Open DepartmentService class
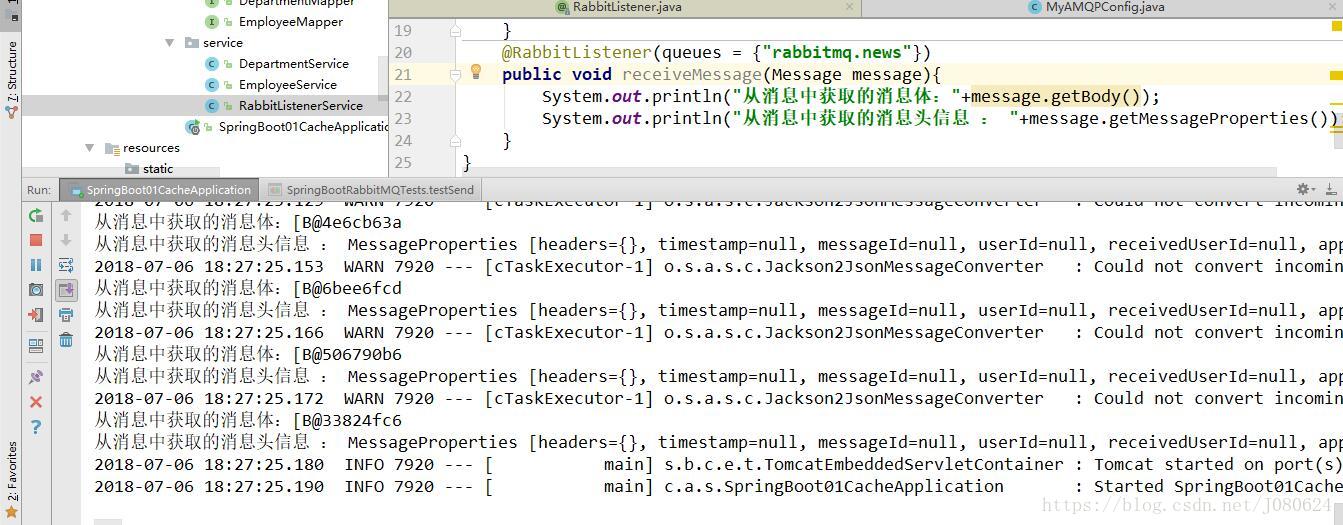Image resolution: width=1343 pixels, height=525 pixels. pyautogui.click(x=277, y=63)
